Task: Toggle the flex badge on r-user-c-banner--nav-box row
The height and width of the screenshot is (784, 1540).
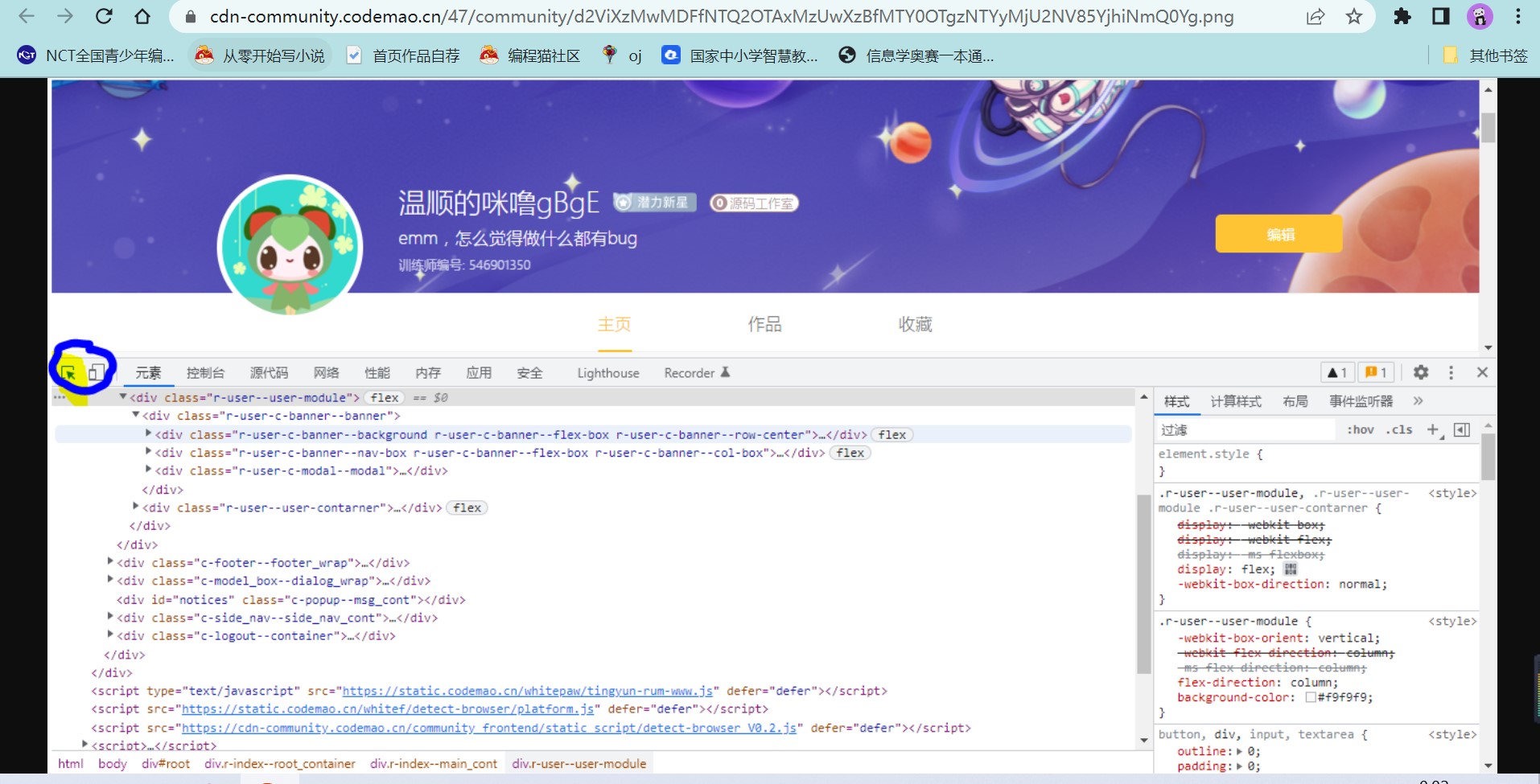Action: click(850, 453)
